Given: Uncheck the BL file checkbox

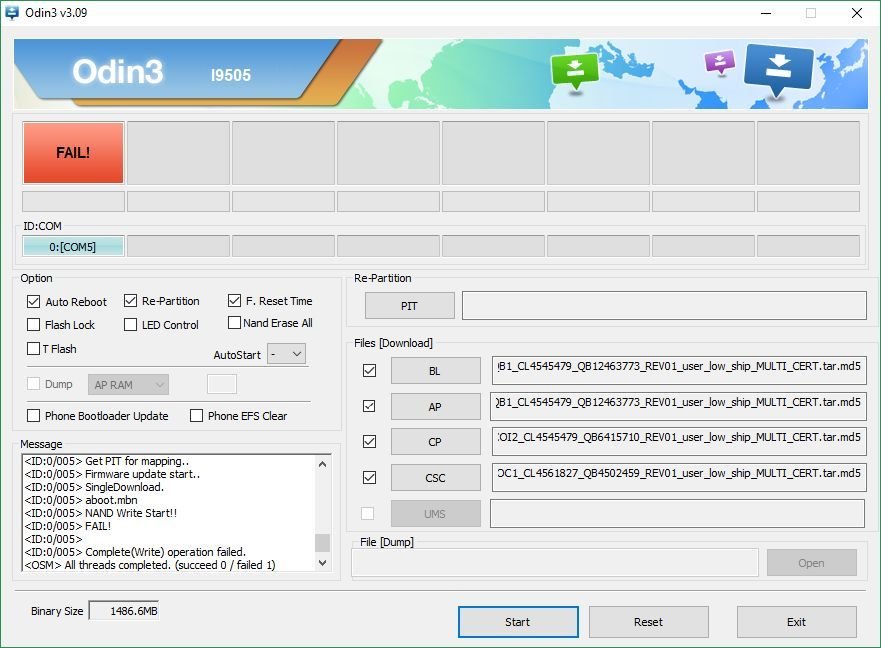Looking at the screenshot, I should [x=369, y=370].
